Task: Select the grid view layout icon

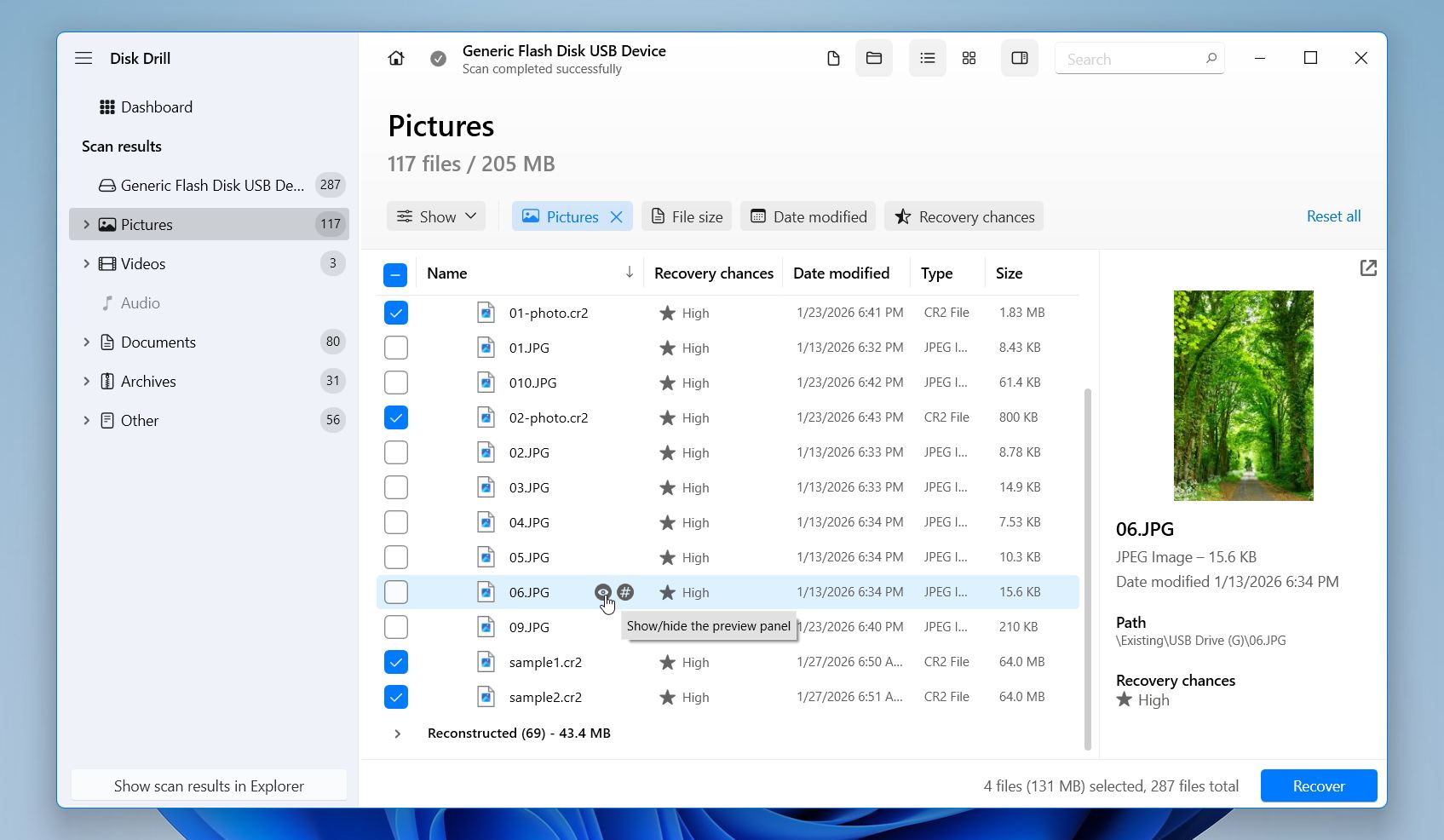Action: tap(969, 59)
